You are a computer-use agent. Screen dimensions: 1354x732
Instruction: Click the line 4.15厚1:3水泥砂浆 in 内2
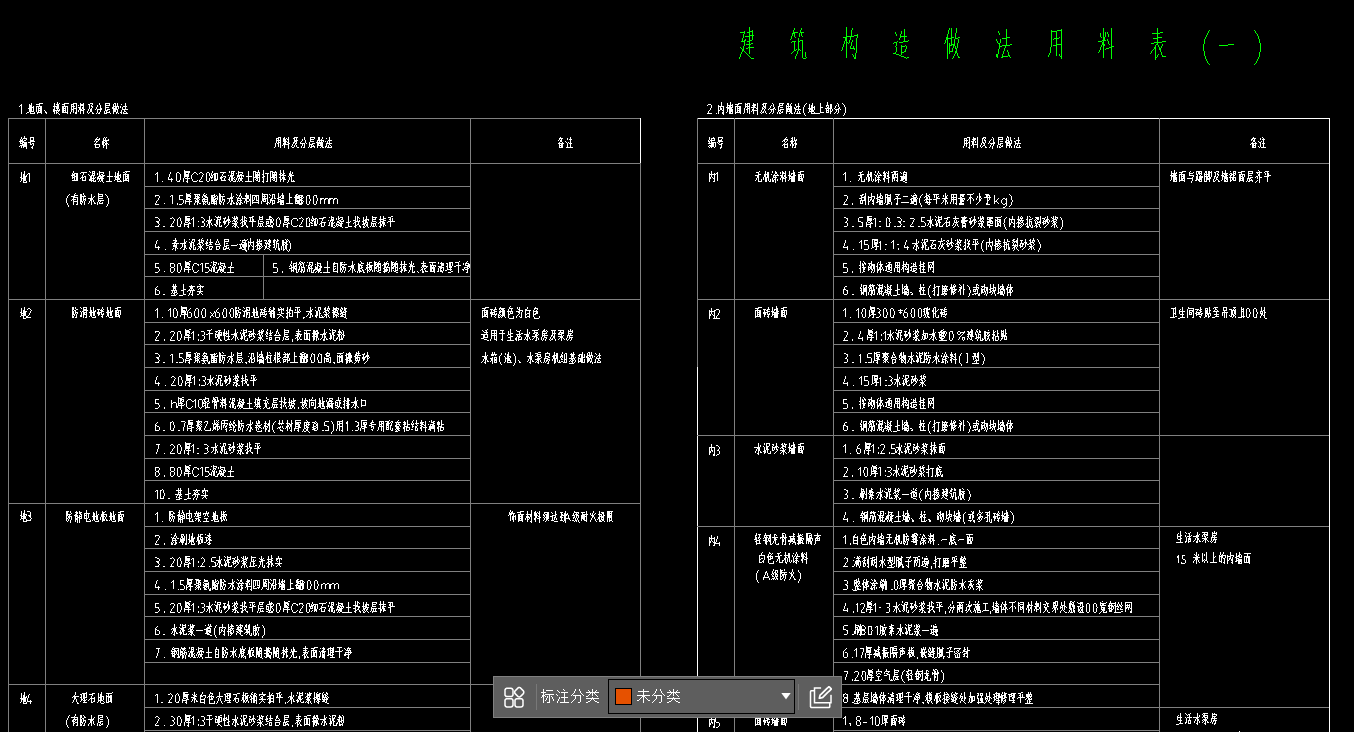click(x=884, y=381)
